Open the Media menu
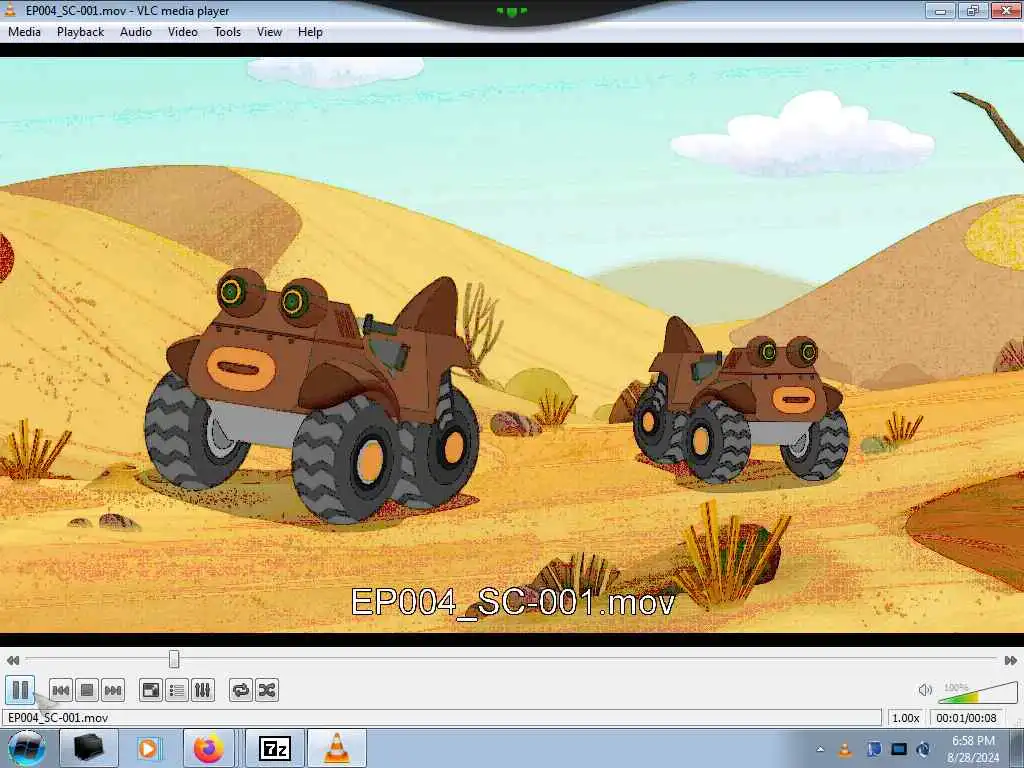The width and height of the screenshot is (1024, 768). coord(24,32)
